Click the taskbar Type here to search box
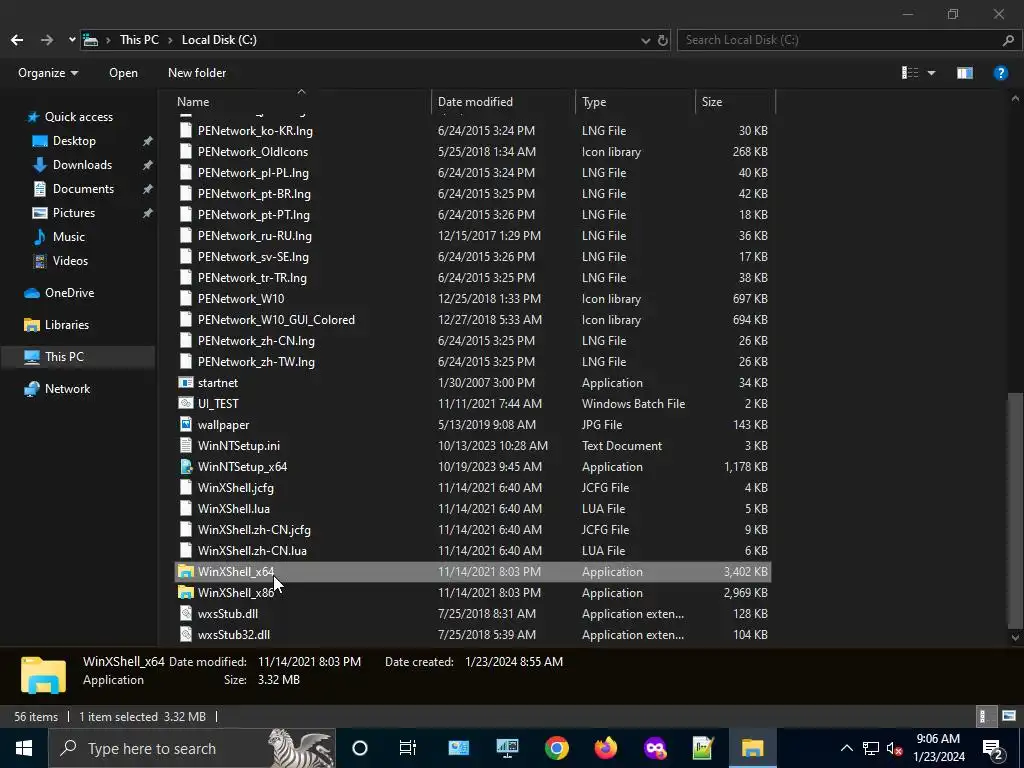This screenshot has width=1024, height=768. tap(192, 748)
